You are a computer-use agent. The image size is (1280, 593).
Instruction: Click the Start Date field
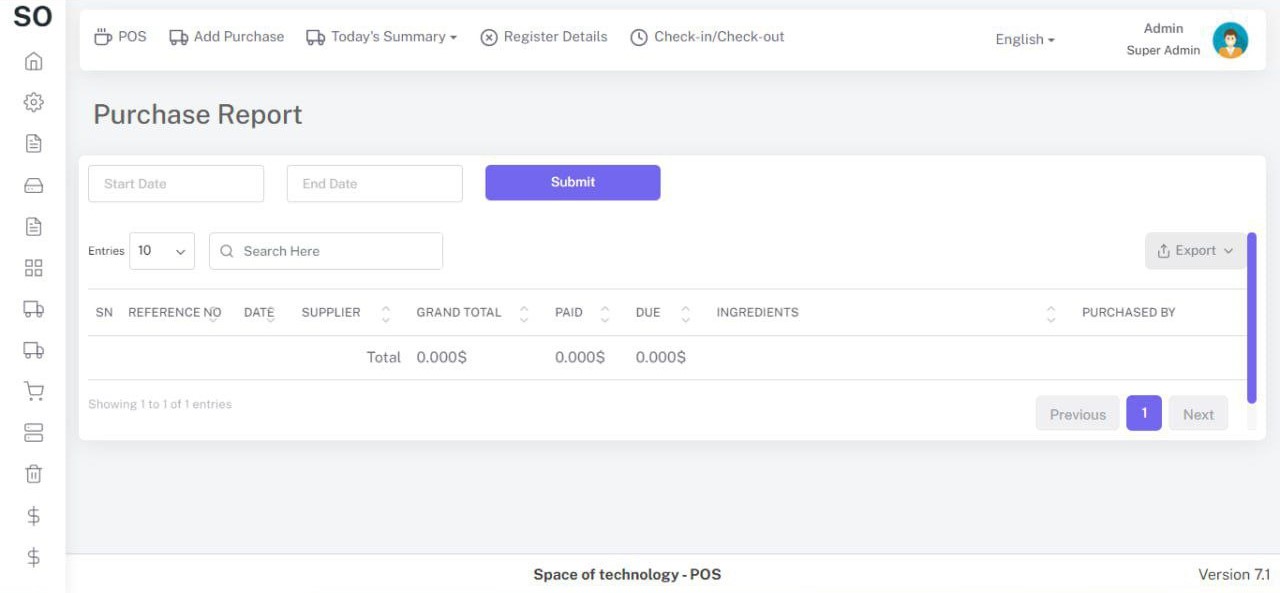[x=176, y=184]
